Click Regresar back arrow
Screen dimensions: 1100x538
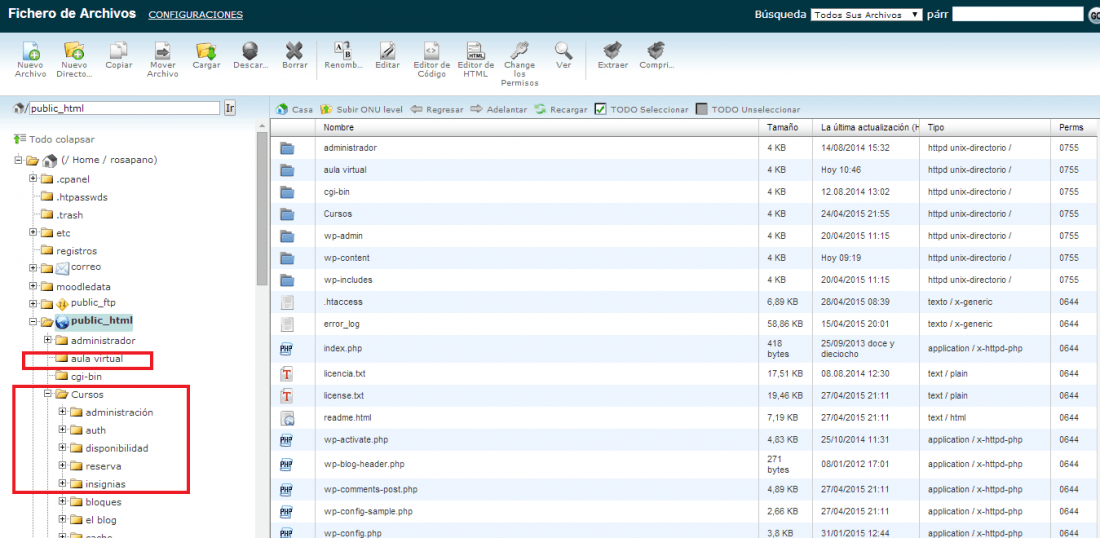click(436, 109)
